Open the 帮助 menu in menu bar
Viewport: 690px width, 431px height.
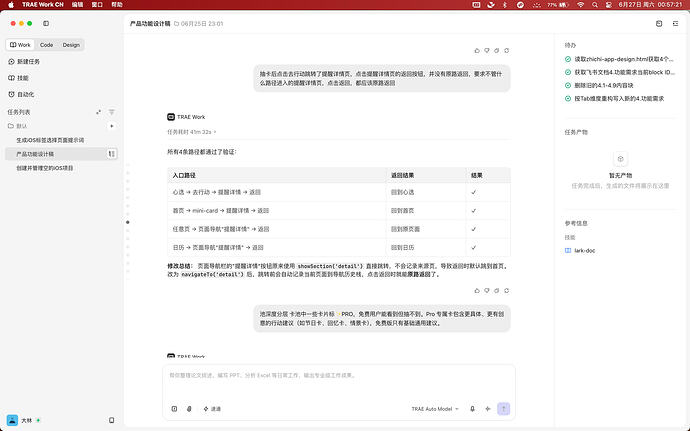[117, 4]
